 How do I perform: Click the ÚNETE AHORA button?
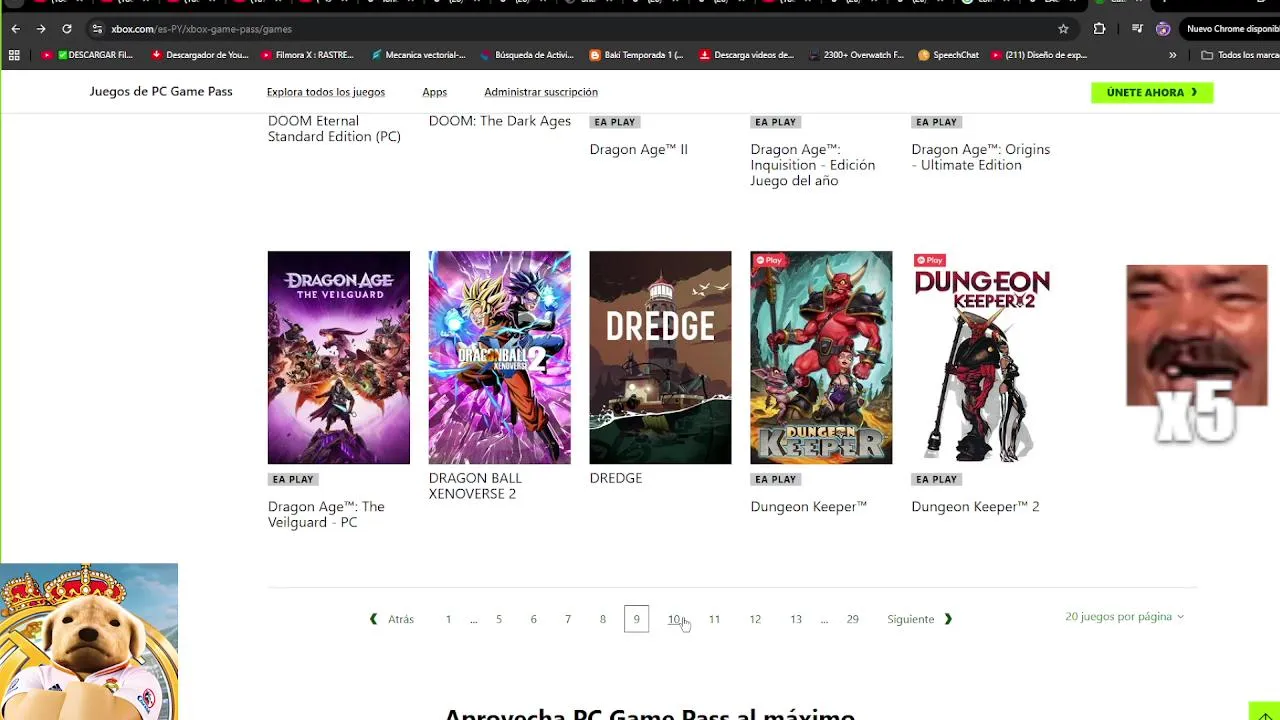[1152, 92]
